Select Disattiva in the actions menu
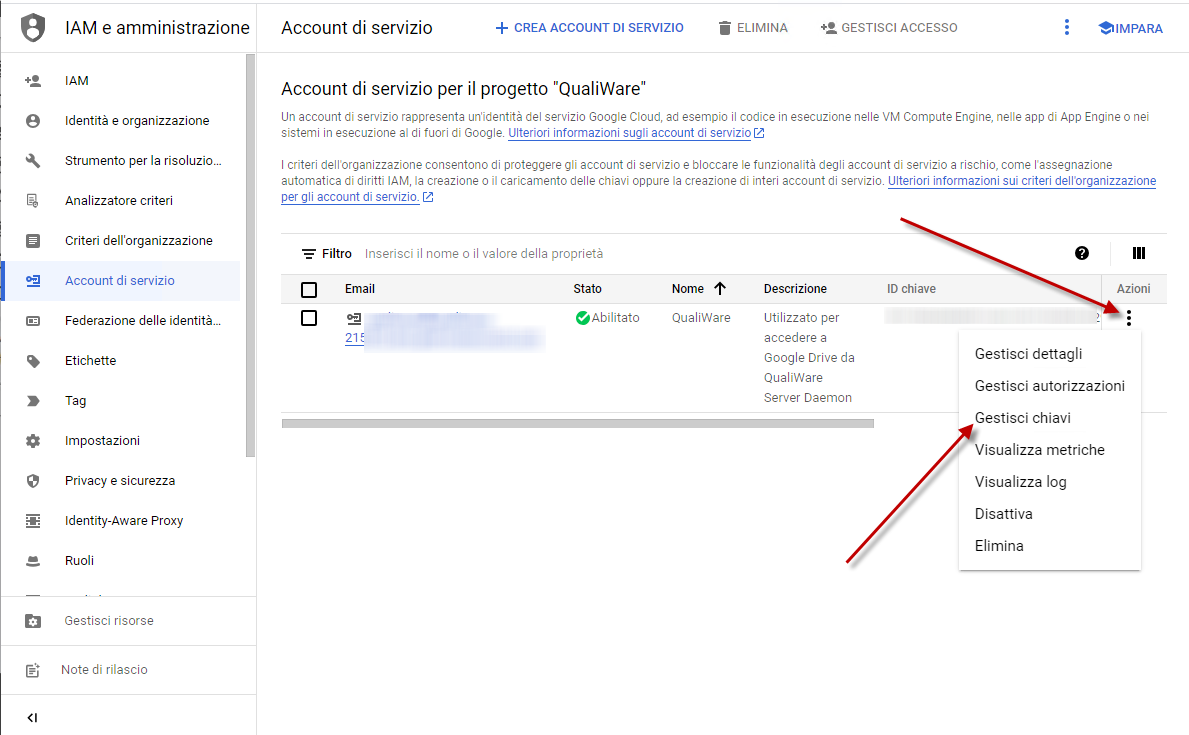1189x735 pixels. (x=1003, y=514)
